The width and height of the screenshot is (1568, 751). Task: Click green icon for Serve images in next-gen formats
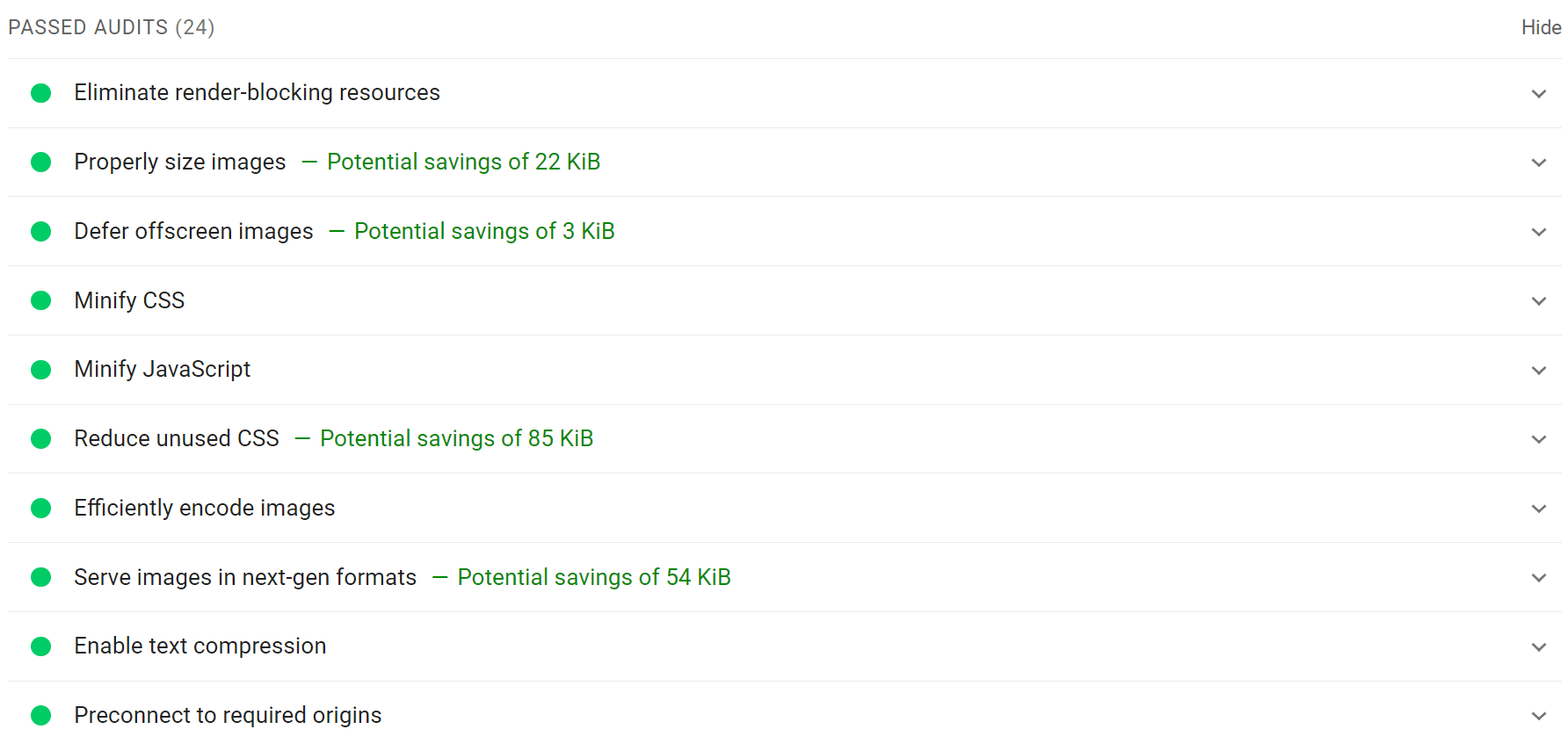tap(41, 577)
